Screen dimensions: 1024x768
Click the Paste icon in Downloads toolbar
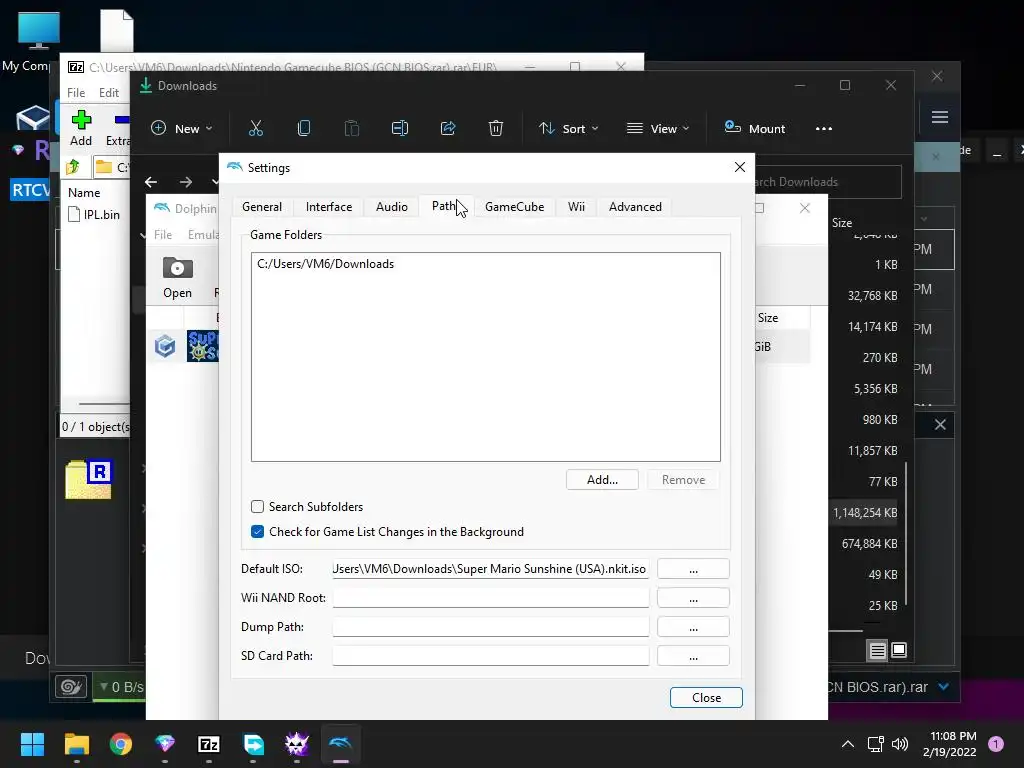click(351, 129)
